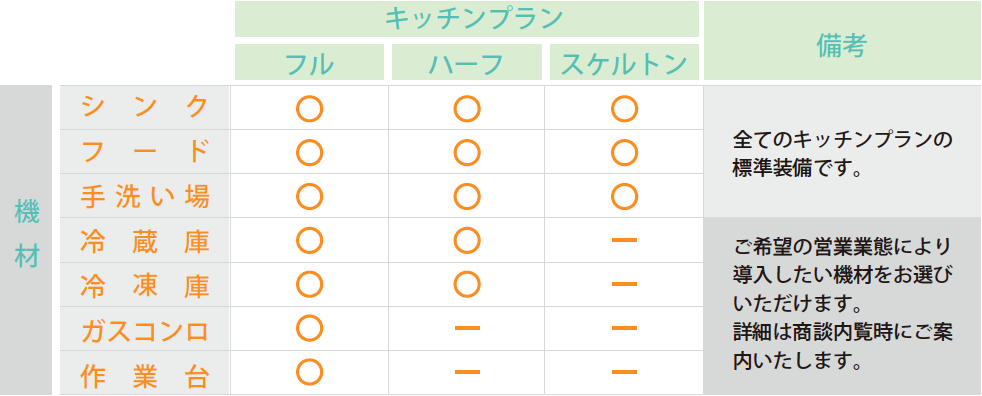This screenshot has width=982, height=396.
Task: Click the シンク row label
Action: pos(145,108)
